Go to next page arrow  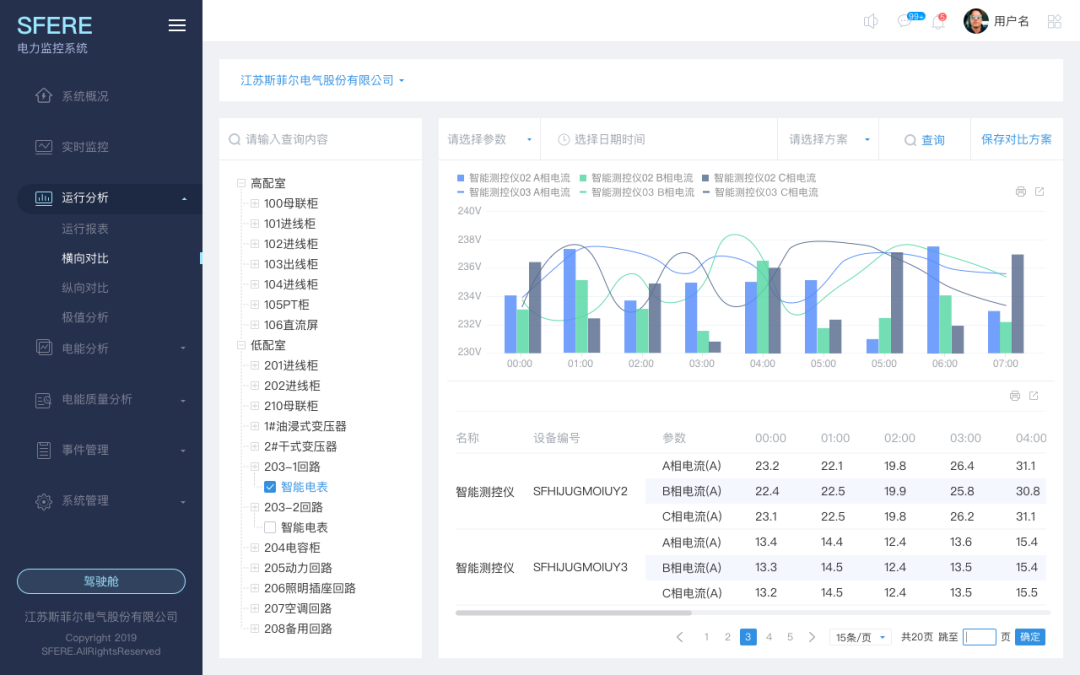coord(811,637)
